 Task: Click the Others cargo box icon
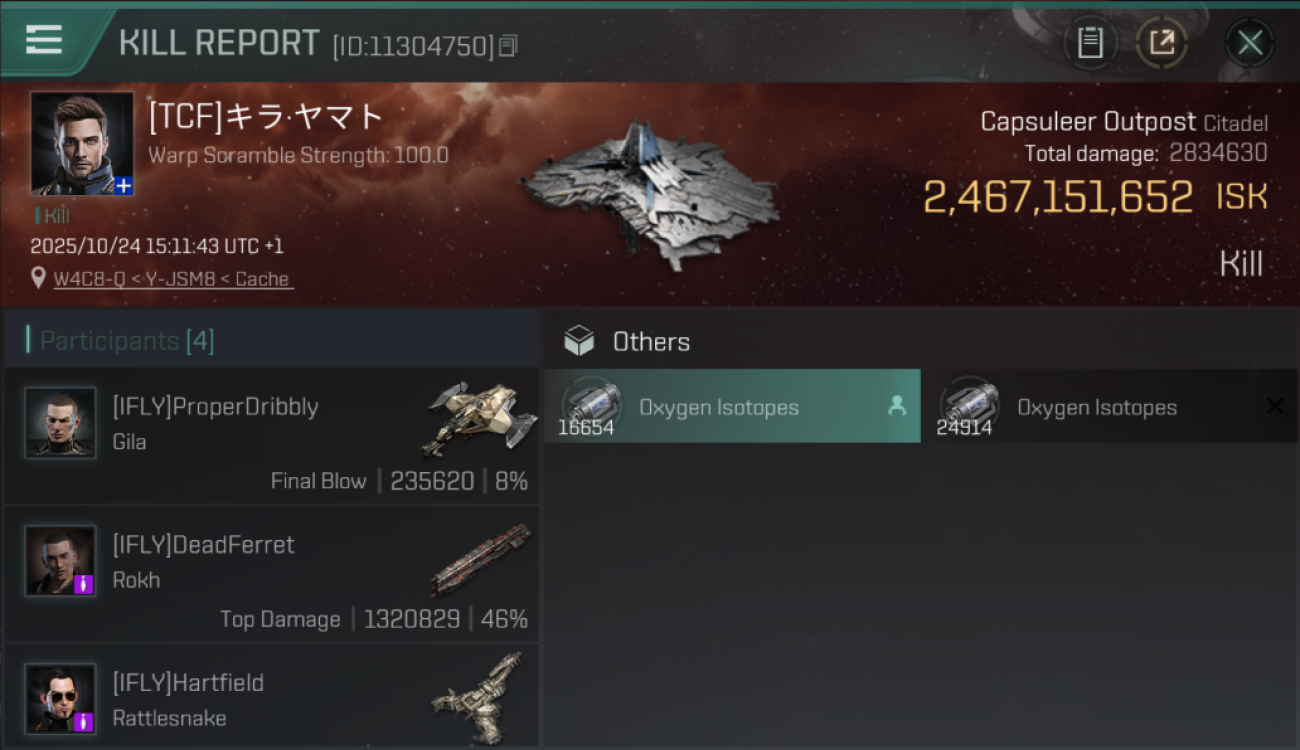click(579, 342)
